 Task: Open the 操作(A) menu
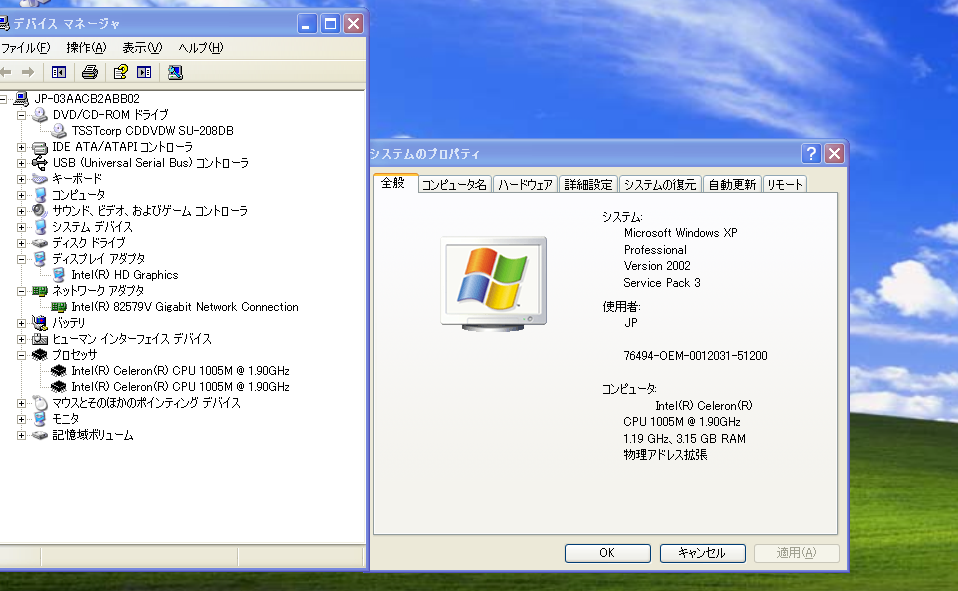click(x=86, y=48)
